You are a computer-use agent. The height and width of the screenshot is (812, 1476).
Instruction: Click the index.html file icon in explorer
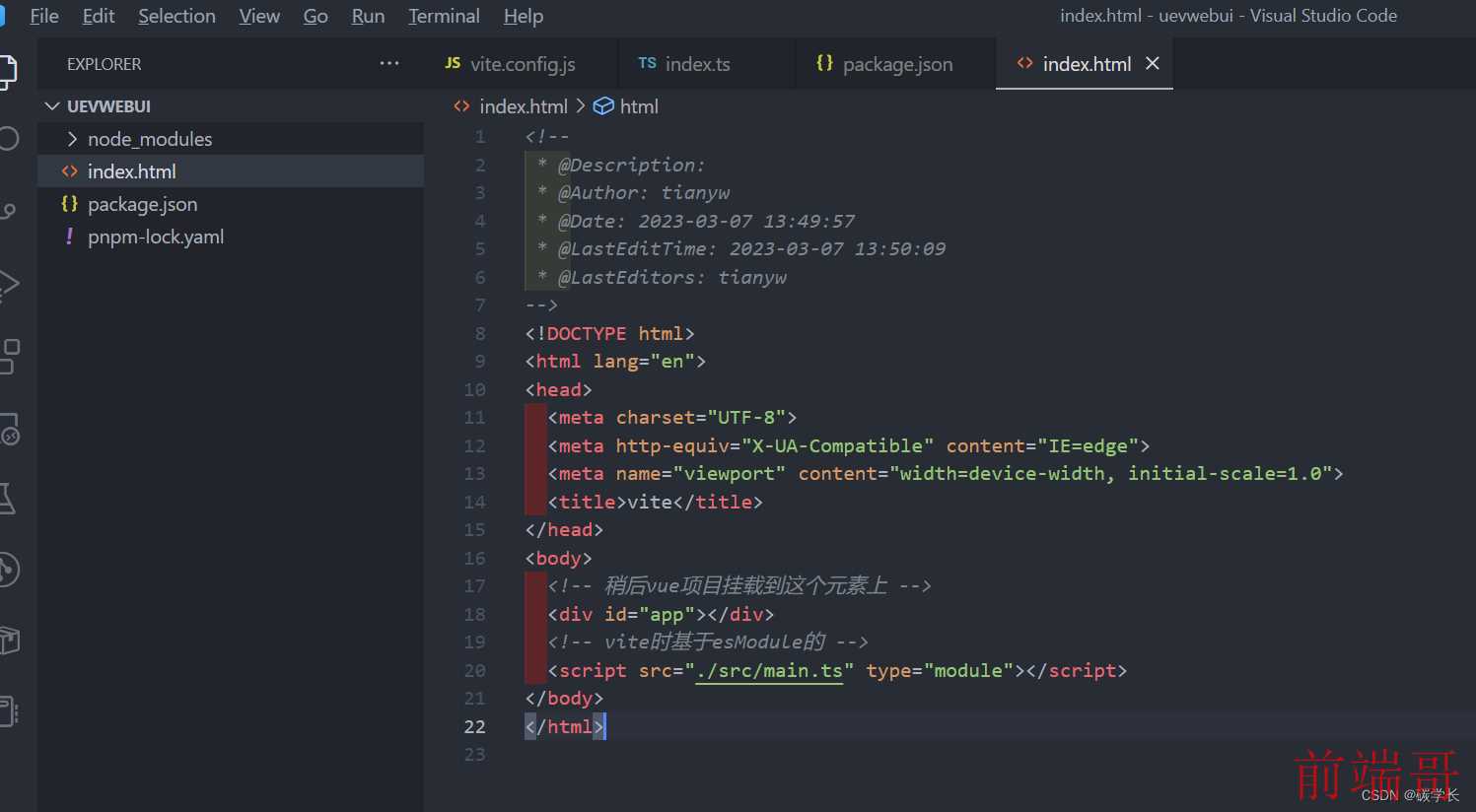point(69,171)
